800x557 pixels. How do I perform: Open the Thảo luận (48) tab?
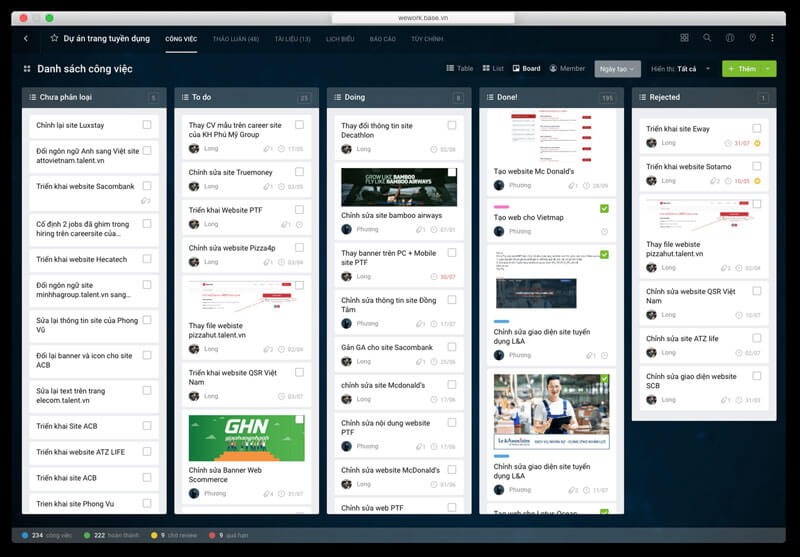pyautogui.click(x=236, y=39)
